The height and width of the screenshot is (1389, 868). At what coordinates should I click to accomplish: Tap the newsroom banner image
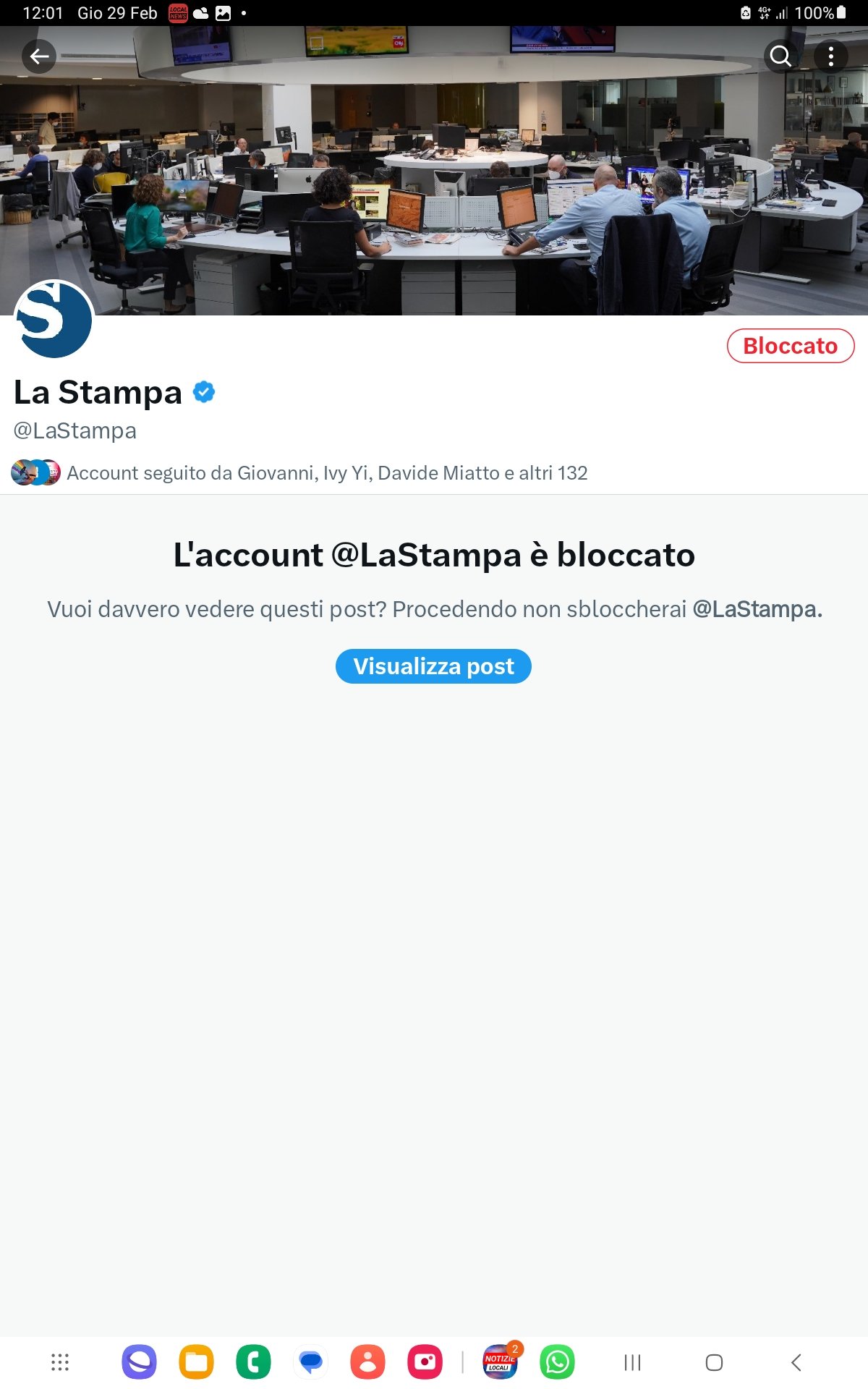coord(434,171)
